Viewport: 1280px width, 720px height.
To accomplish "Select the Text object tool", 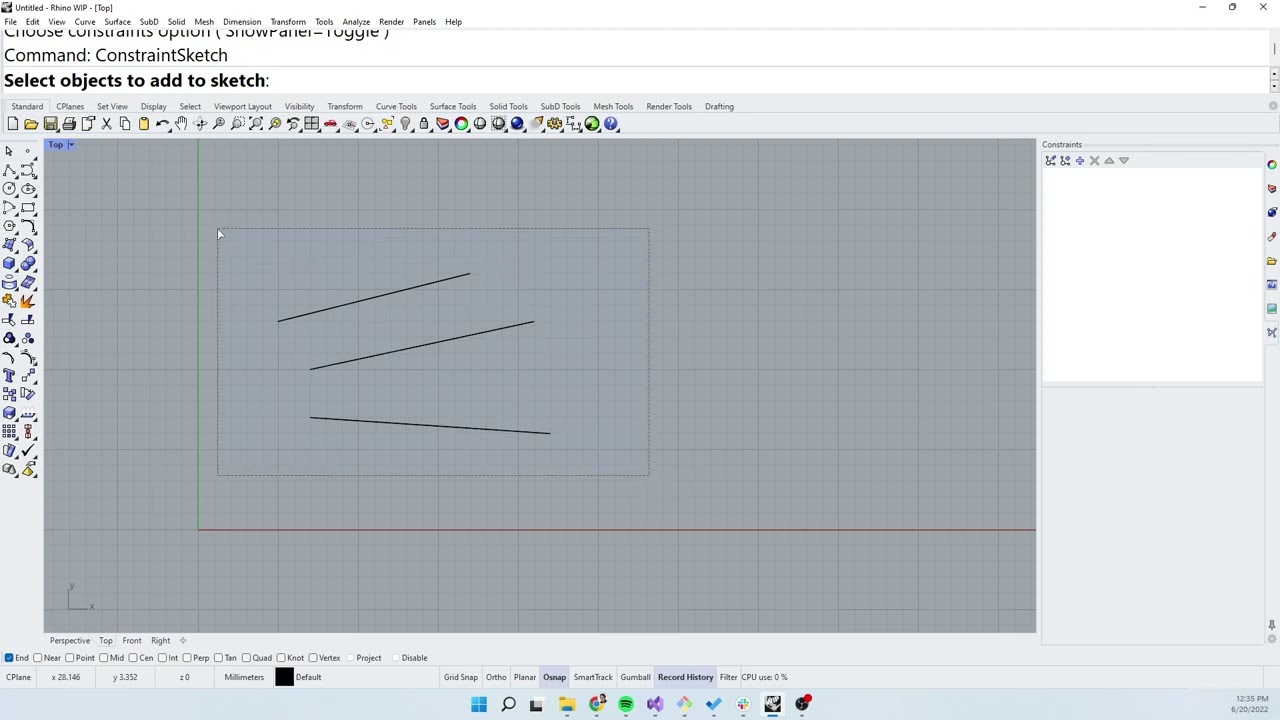I will [9, 376].
